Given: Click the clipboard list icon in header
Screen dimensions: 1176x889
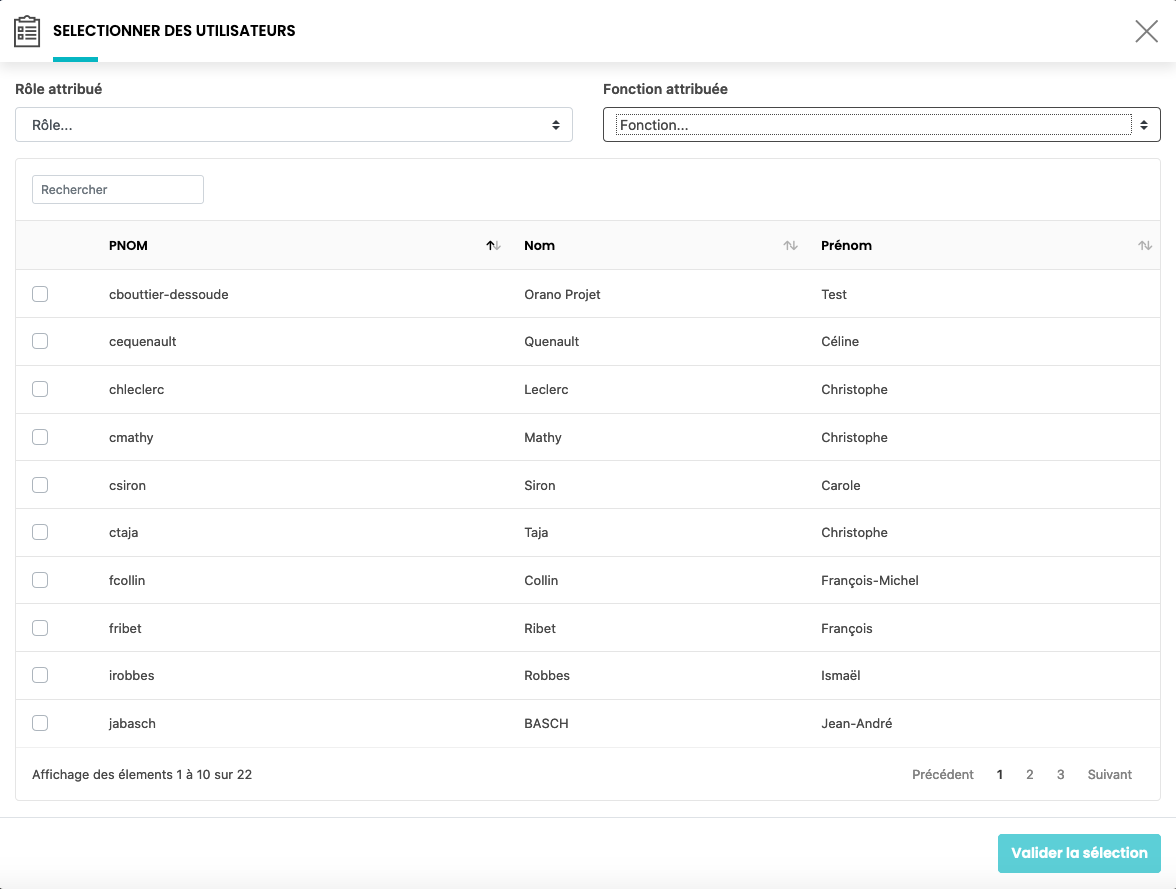Looking at the screenshot, I should pos(27,31).
